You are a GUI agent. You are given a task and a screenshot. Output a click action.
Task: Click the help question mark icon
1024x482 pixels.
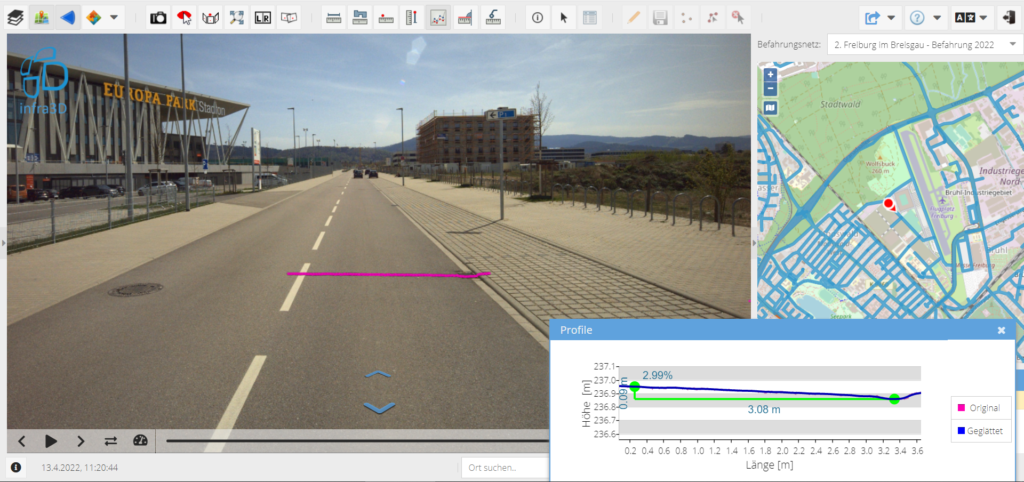pyautogui.click(x=917, y=18)
